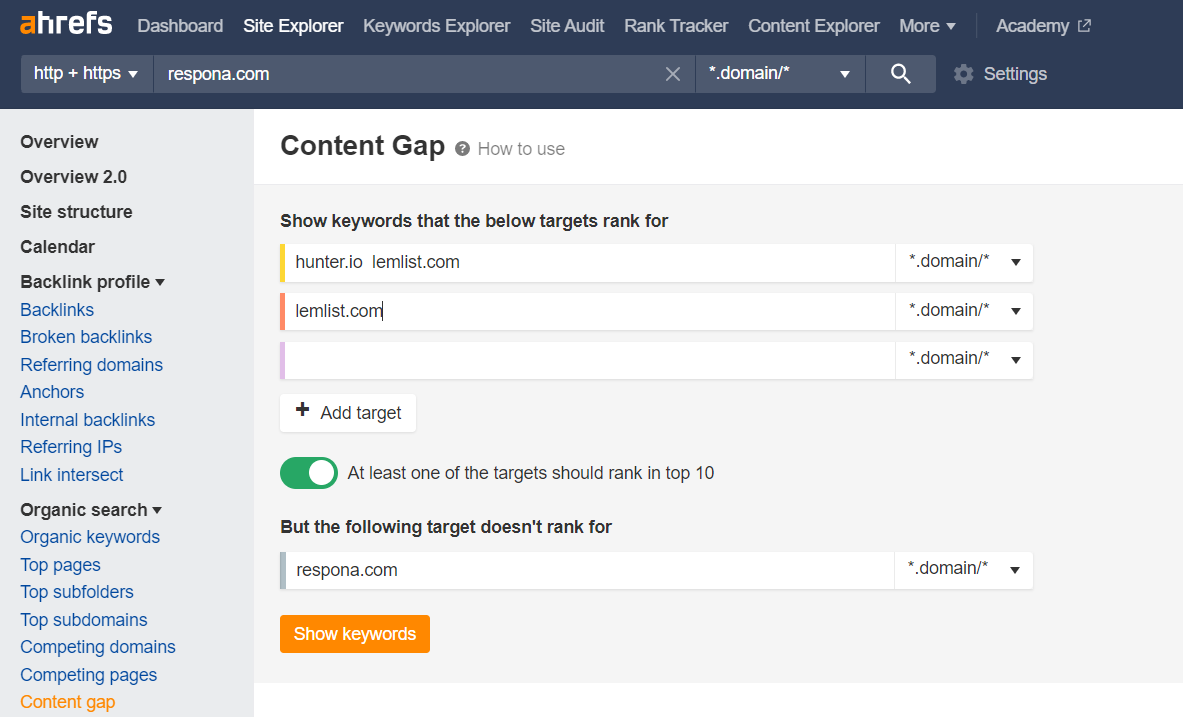Open Site Audit tab
Image resolution: width=1183 pixels, height=717 pixels.
tap(567, 26)
